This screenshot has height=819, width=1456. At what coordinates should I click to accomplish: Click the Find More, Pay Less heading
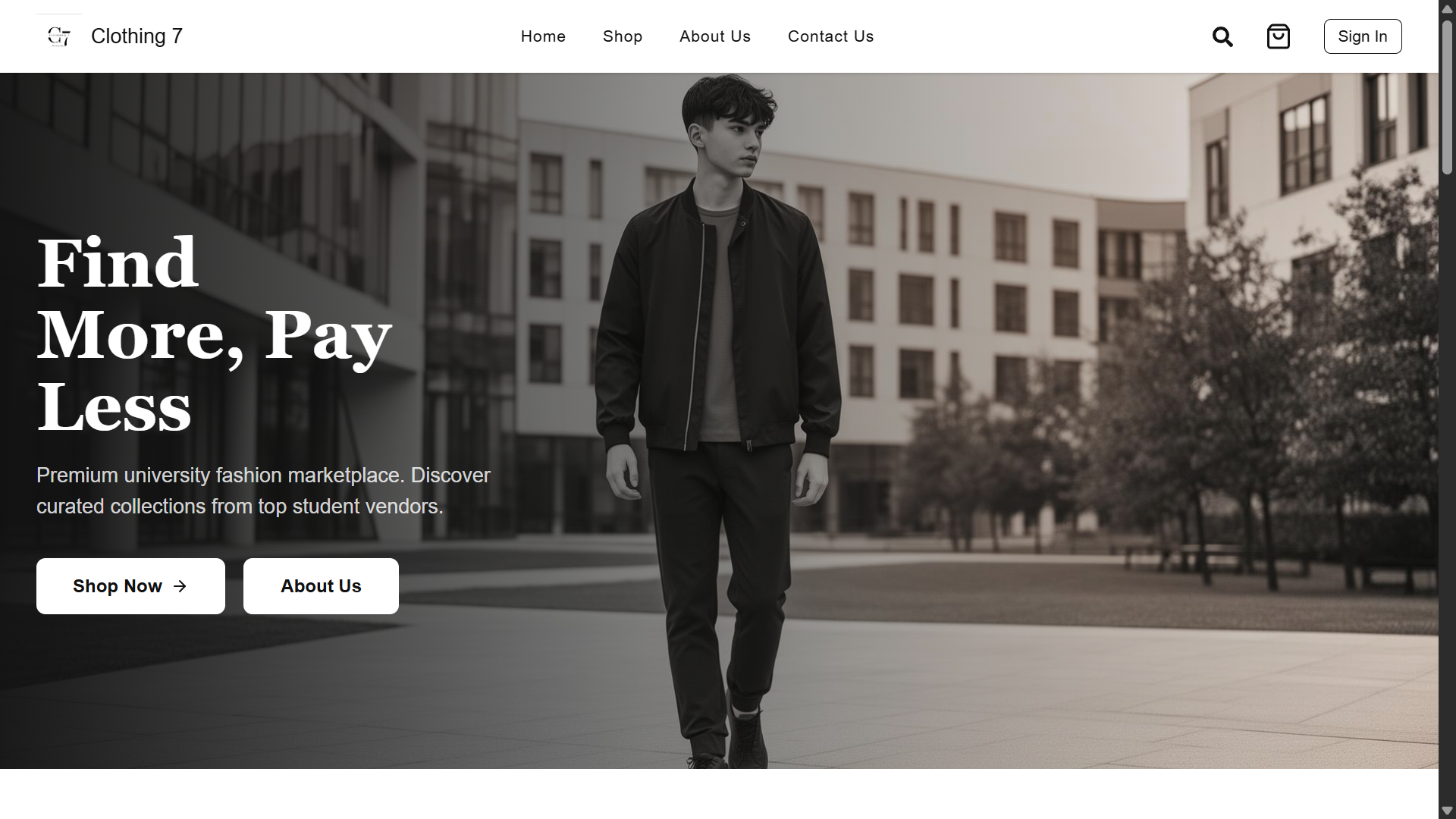(x=215, y=334)
